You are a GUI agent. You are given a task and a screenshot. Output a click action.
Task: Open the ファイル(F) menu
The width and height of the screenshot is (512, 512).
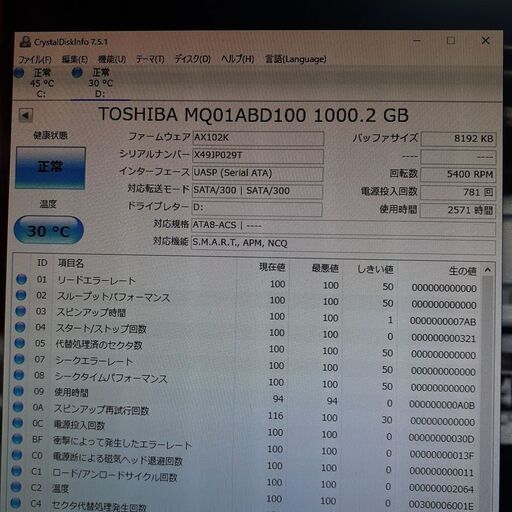tap(35, 60)
